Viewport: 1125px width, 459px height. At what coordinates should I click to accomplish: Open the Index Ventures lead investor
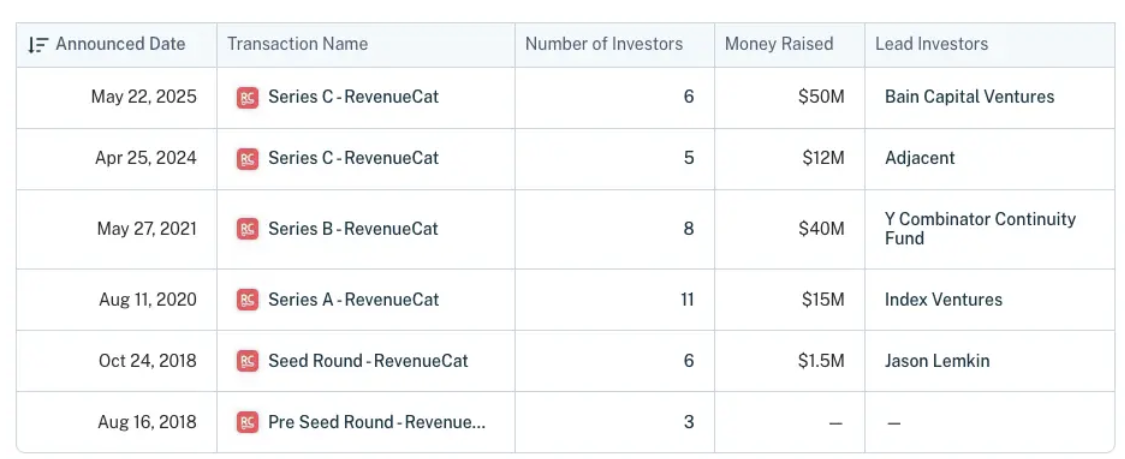[x=943, y=300]
